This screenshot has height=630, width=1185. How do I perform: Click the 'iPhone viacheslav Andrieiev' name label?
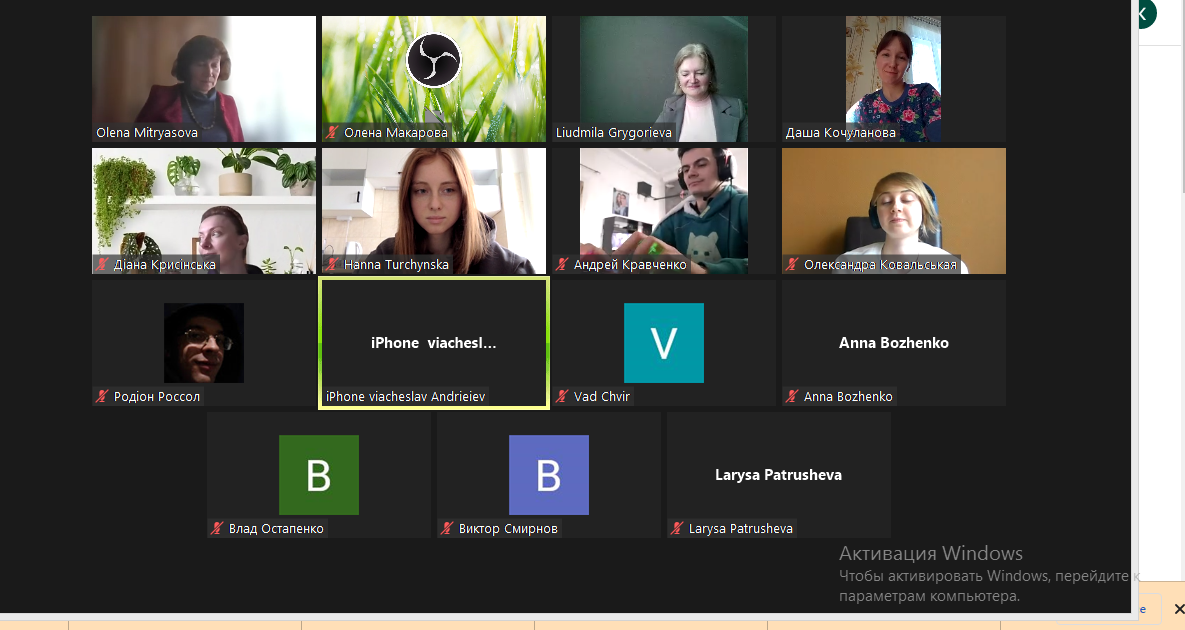click(x=406, y=397)
